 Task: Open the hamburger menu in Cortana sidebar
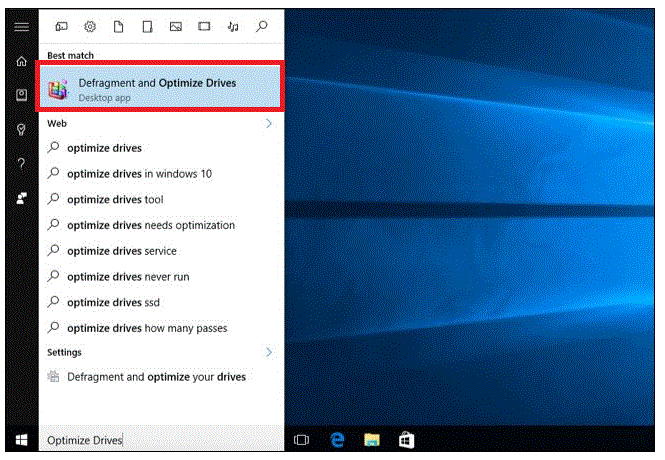click(22, 27)
